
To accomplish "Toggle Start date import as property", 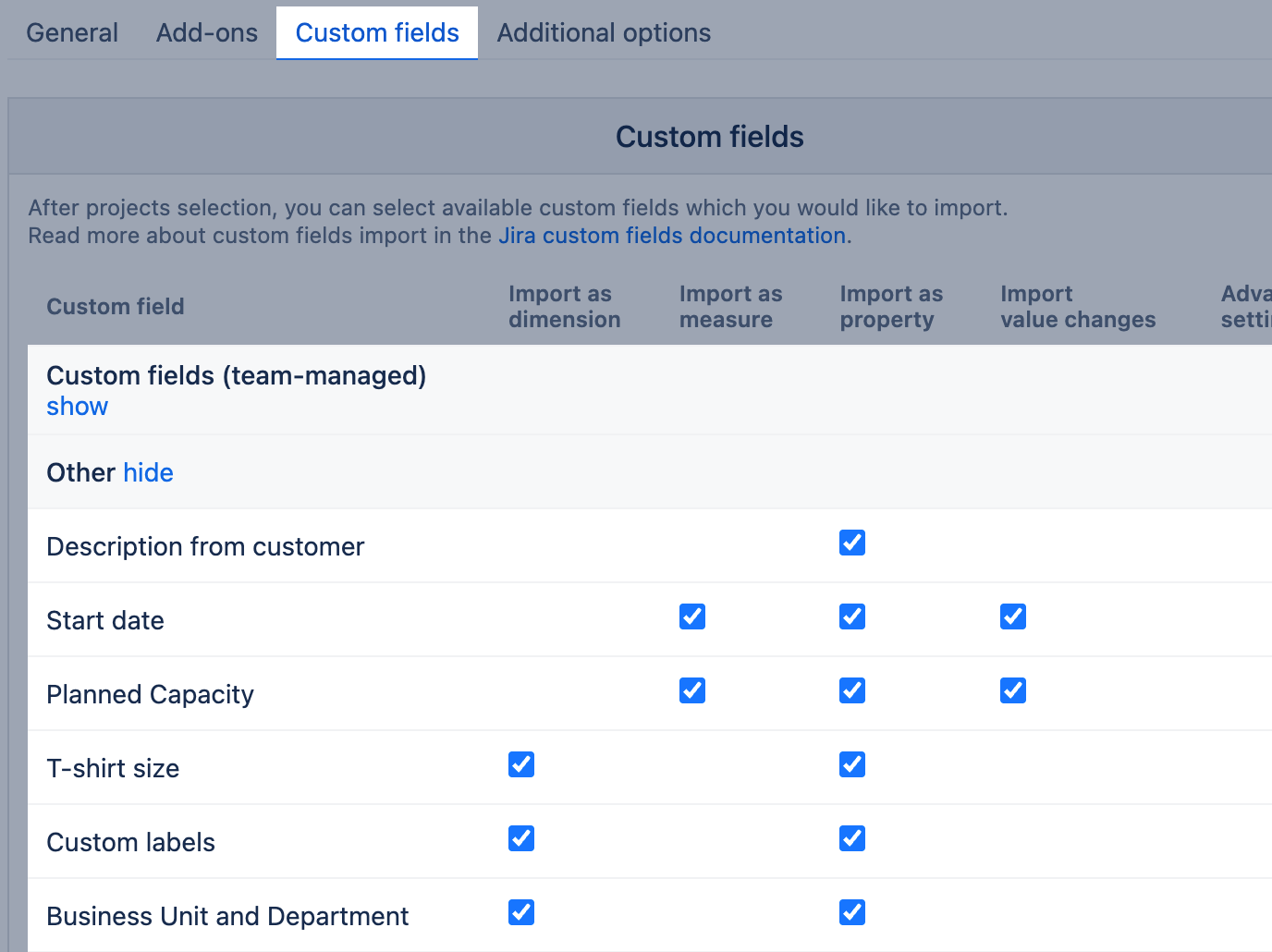I will click(852, 616).
